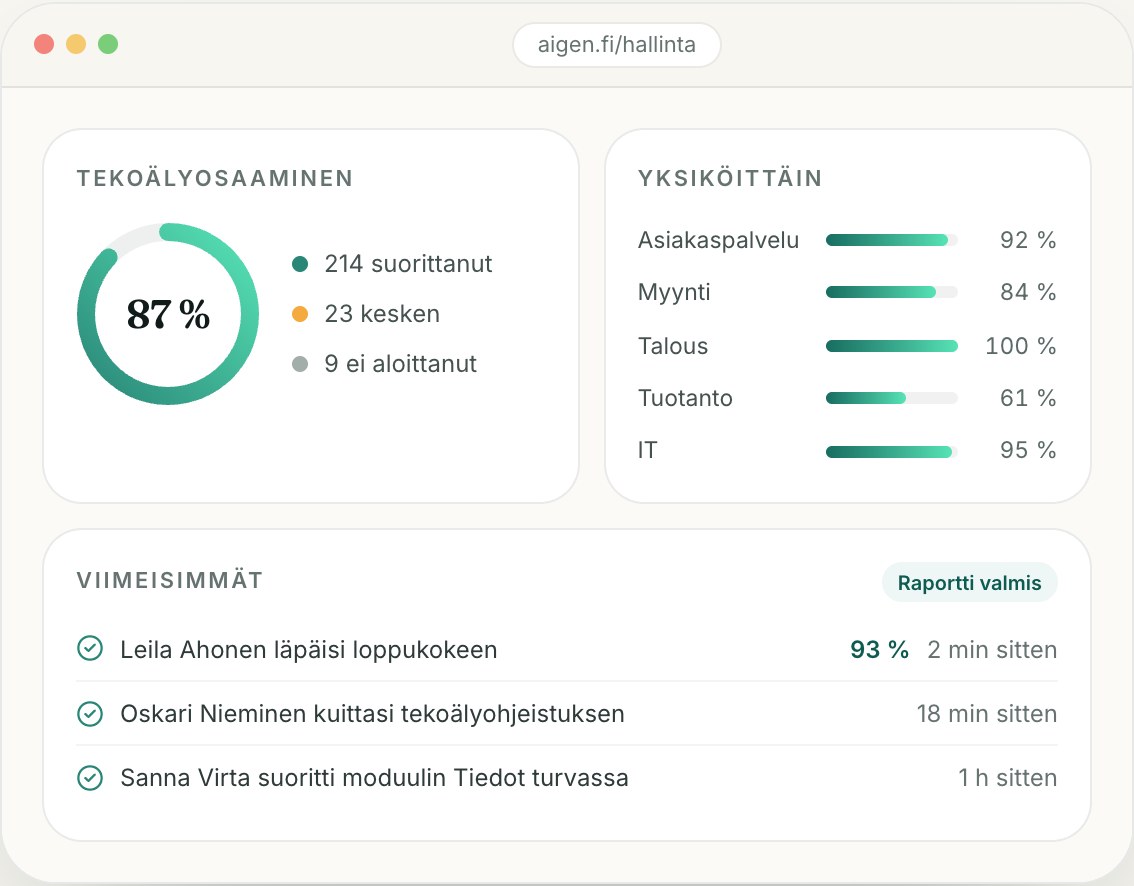The height and width of the screenshot is (886, 1134).
Task: Click the Tuotanto unit label
Action: coord(685,398)
